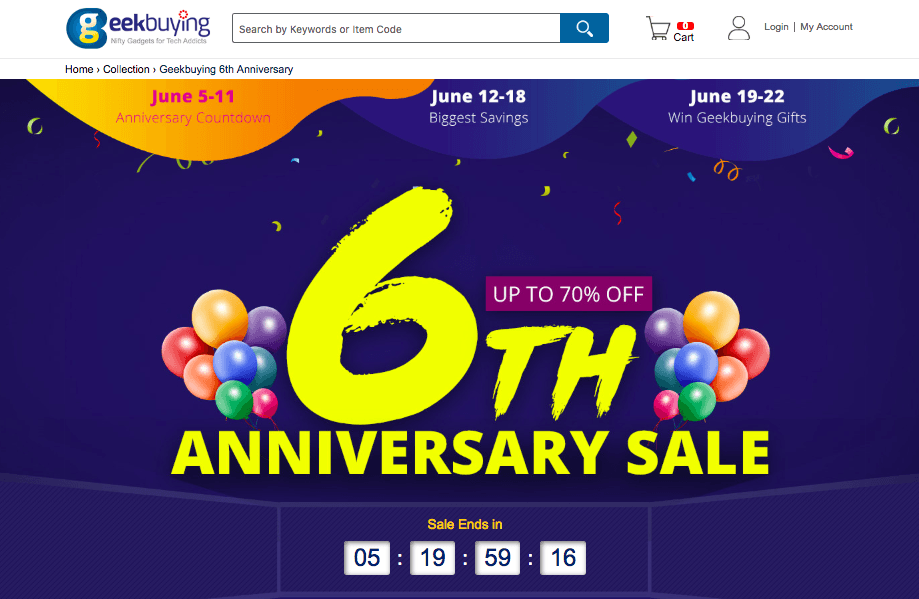
Task: Click the Sale Ends in countdown timer
Action: point(465,557)
